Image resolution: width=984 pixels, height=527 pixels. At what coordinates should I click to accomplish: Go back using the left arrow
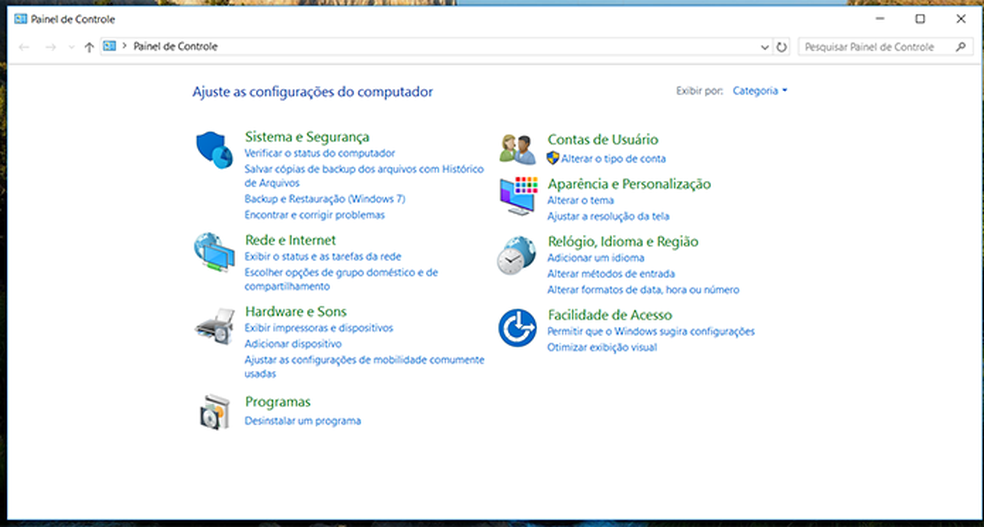(x=24, y=47)
